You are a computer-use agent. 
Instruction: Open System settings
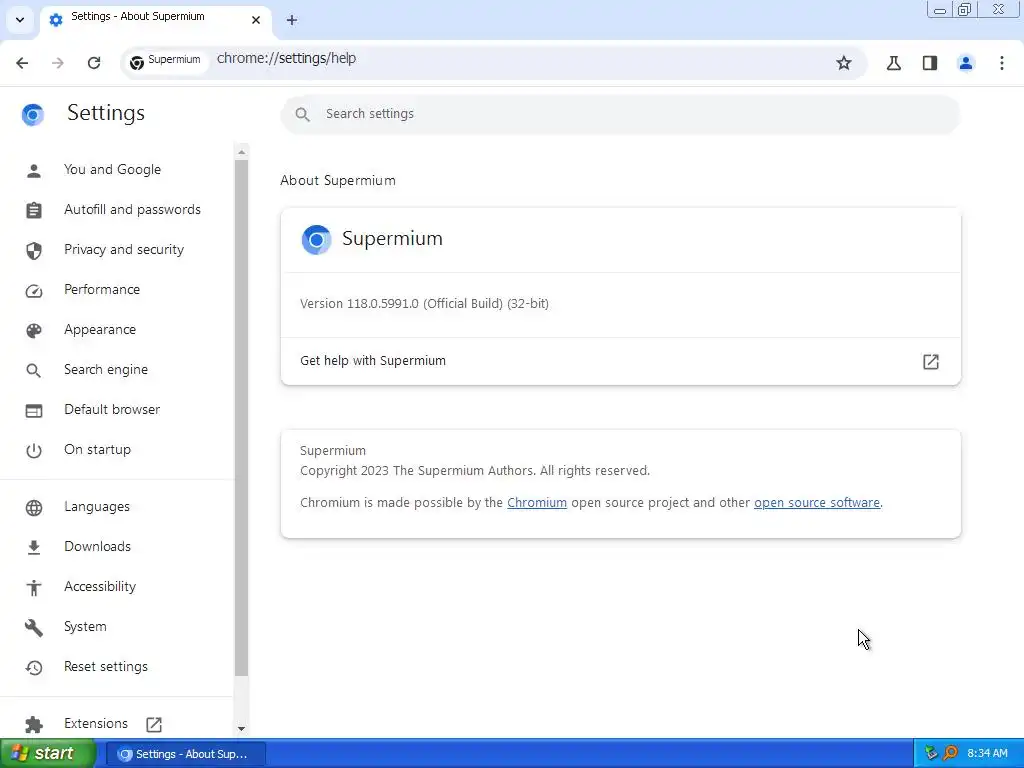[85, 626]
